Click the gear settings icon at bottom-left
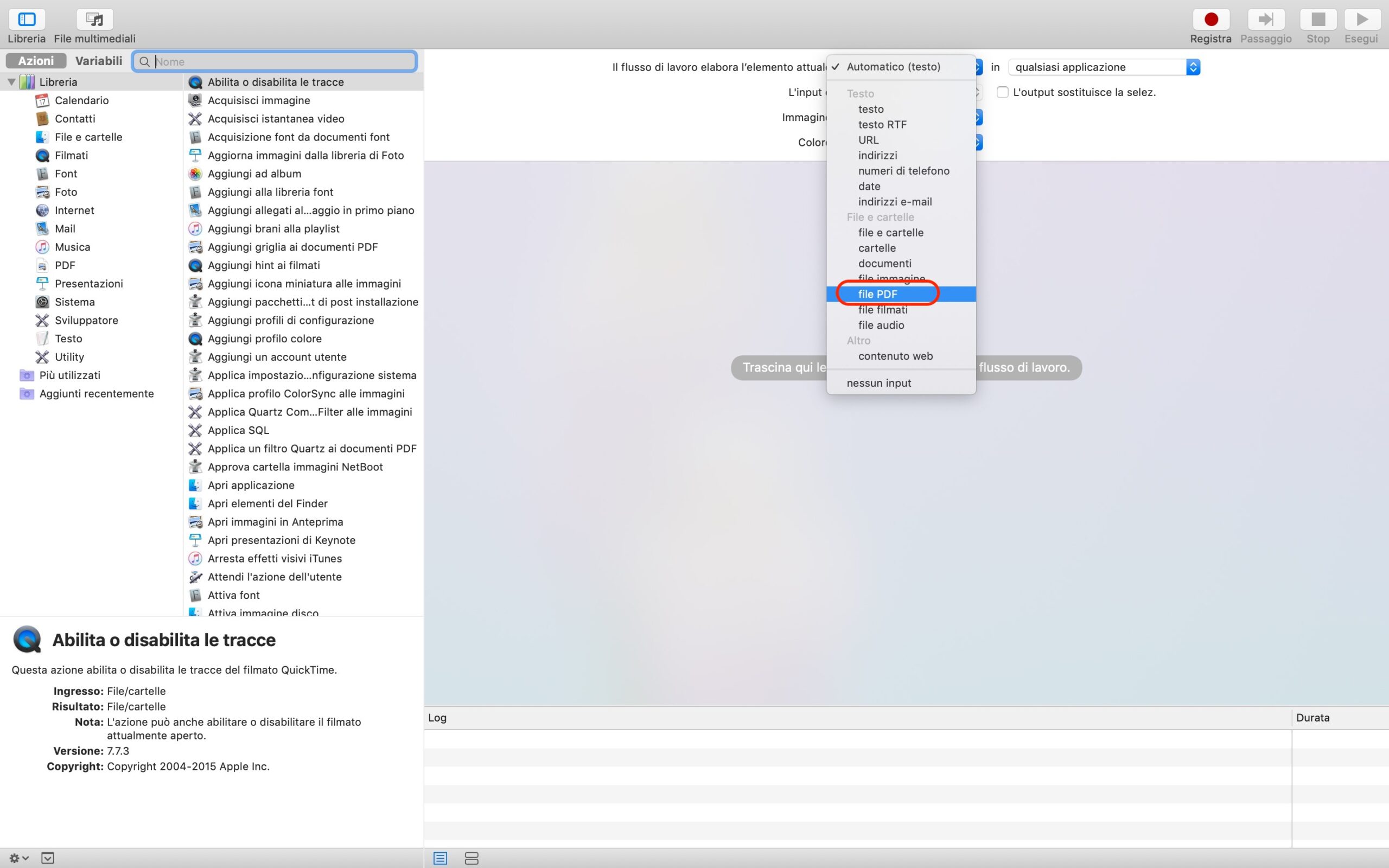1389x868 pixels. tap(18, 858)
